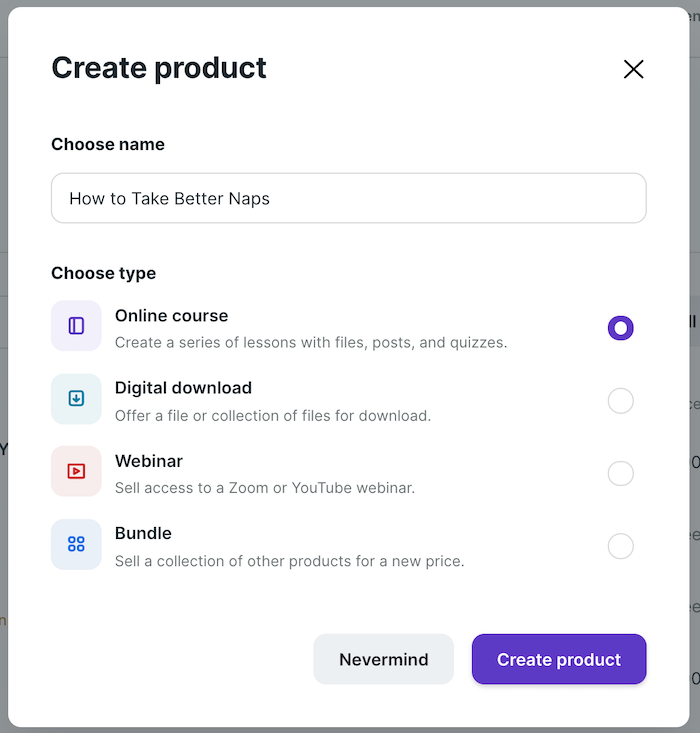
Task: Click the Online course book icon
Action: [76, 326]
